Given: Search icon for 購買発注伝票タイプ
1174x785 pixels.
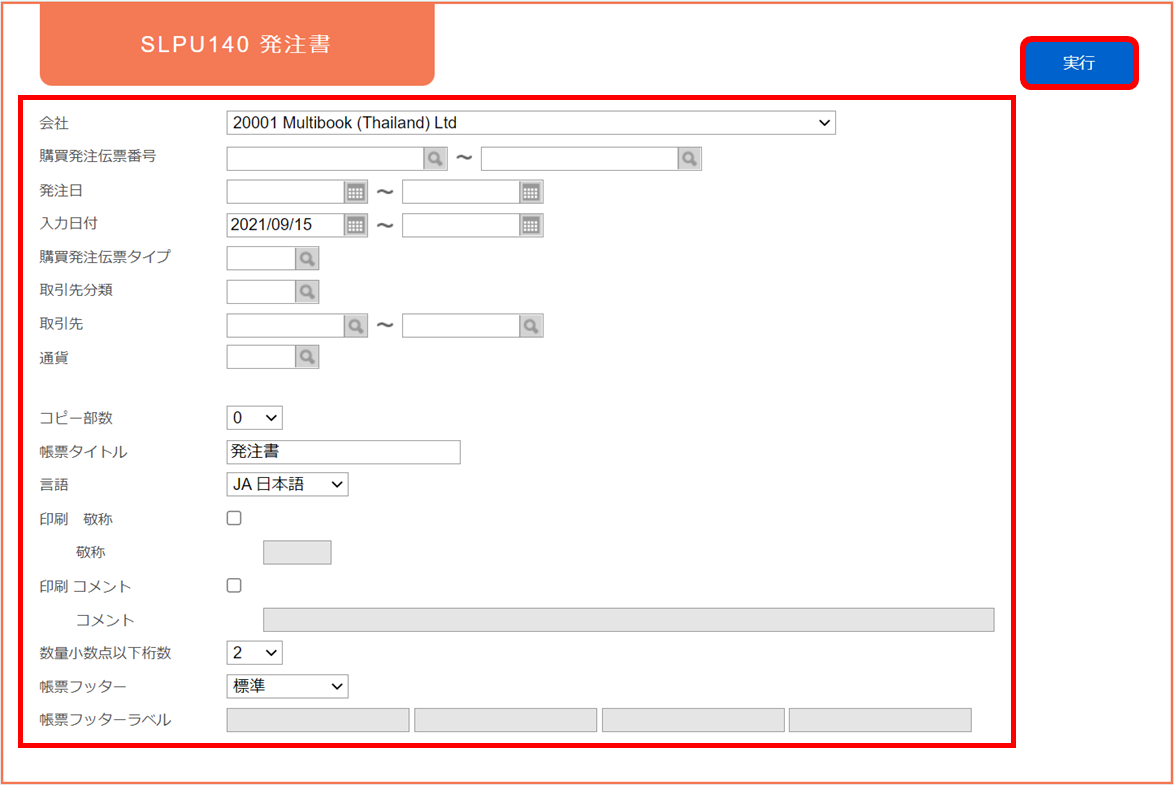Looking at the screenshot, I should [x=307, y=258].
